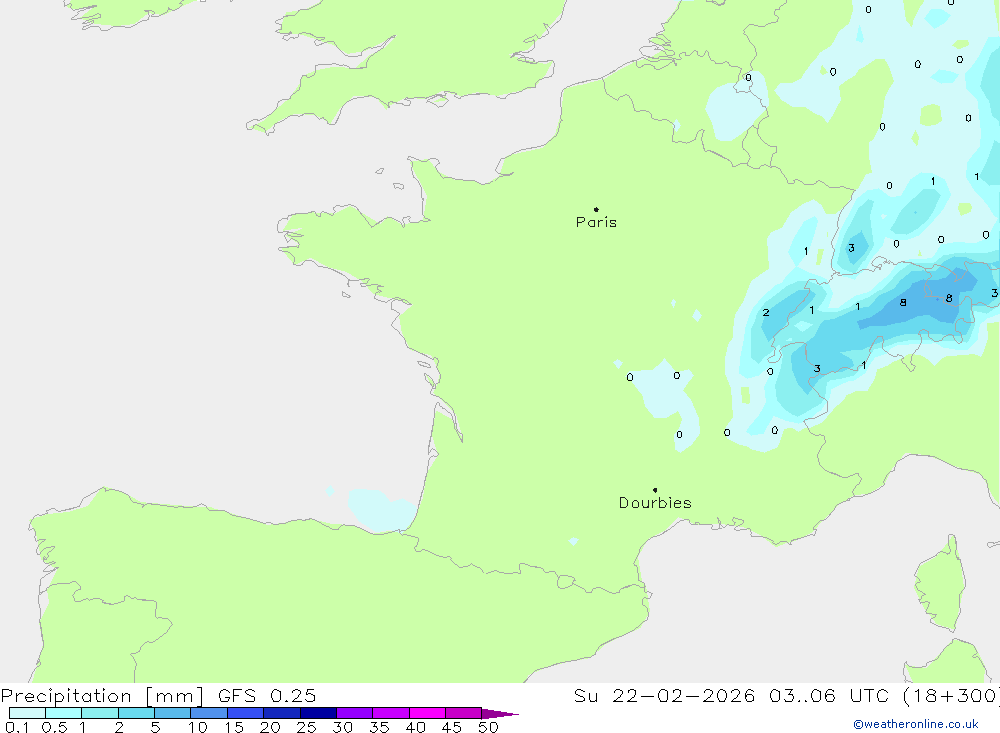1000x733 pixels.
Task: Pick the 20–25 mm legend swatch
Action: tap(282, 713)
